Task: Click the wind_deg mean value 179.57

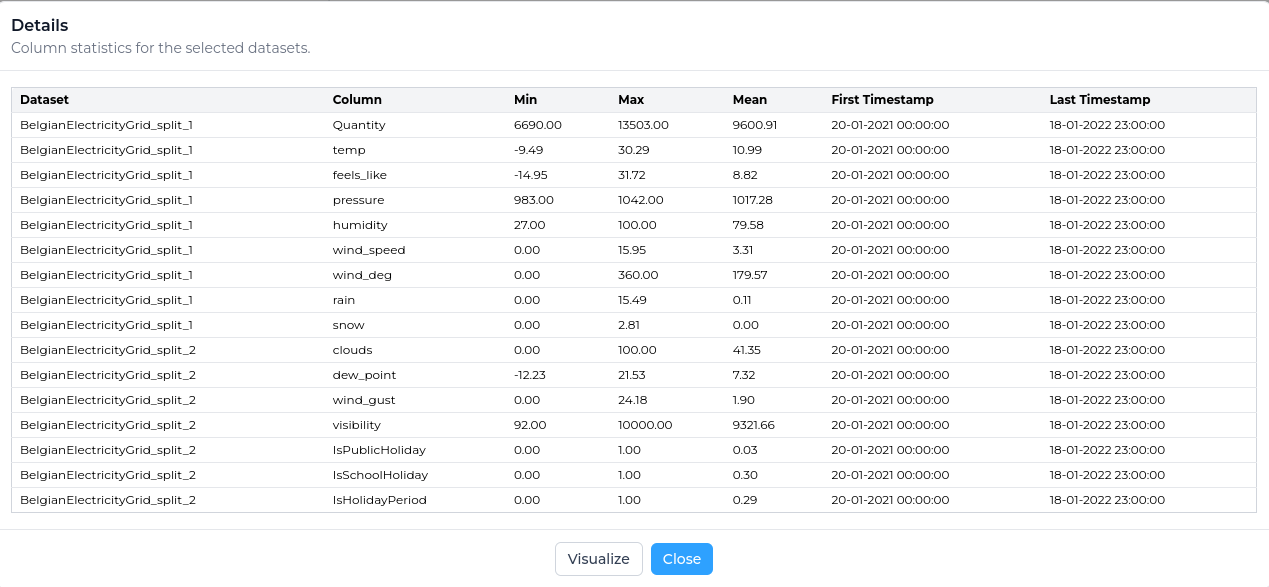Action: [x=750, y=275]
